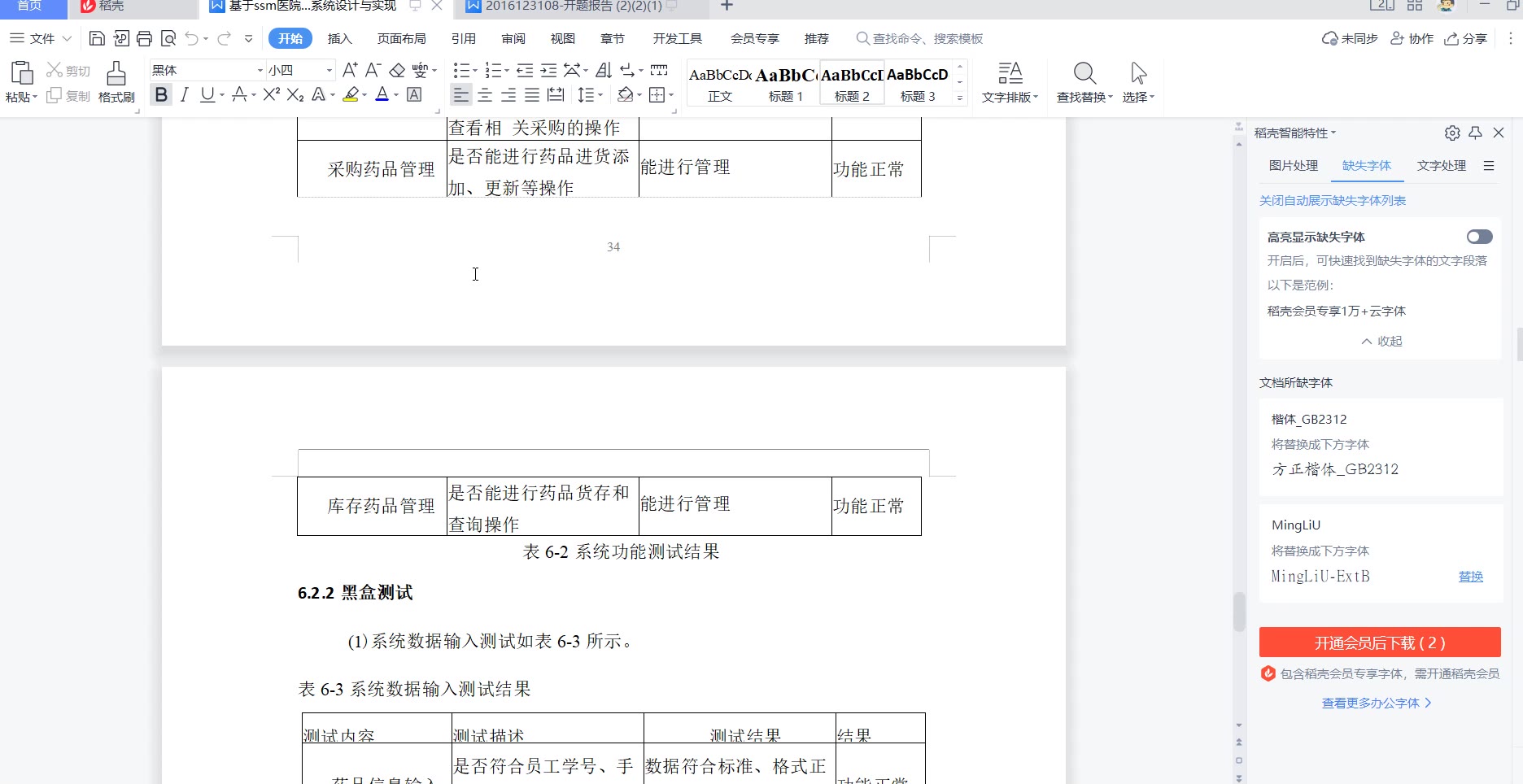The height and width of the screenshot is (784, 1523).
Task: Collapse the panel section with 收起
Action: (x=1381, y=341)
